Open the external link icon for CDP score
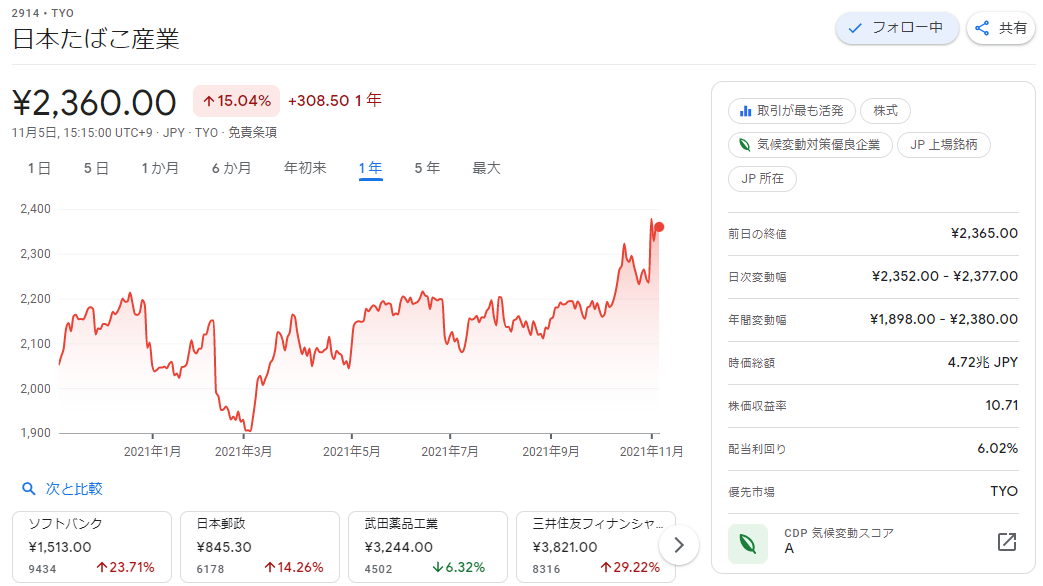Image resolution: width=1043 pixels, height=586 pixels. (1007, 542)
